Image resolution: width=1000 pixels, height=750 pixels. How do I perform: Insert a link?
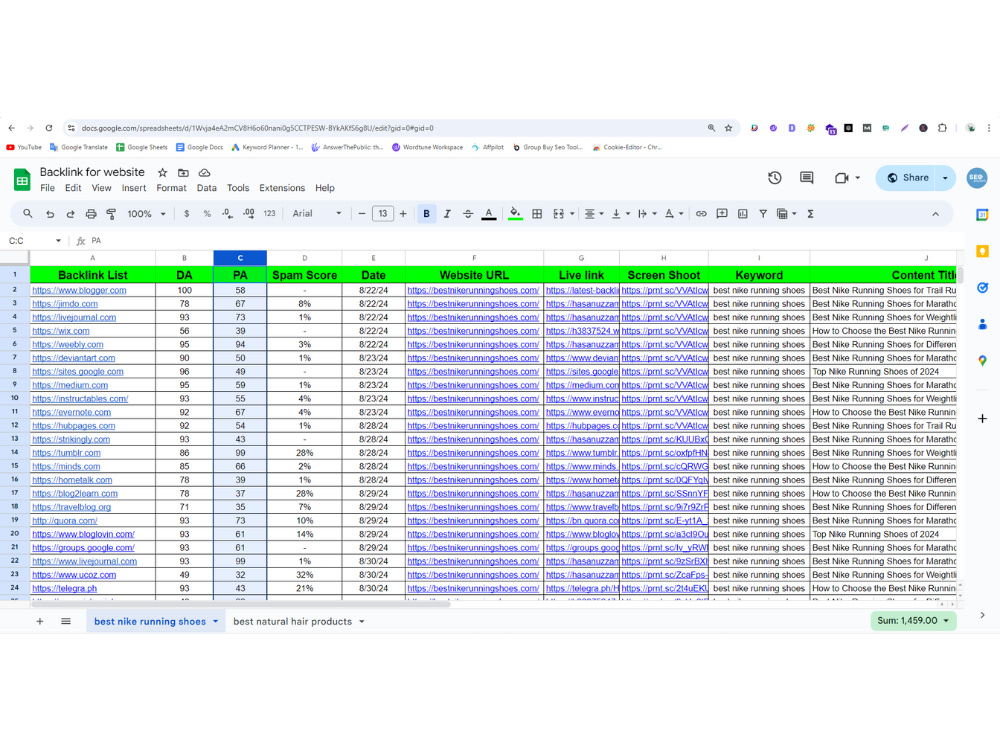(701, 214)
